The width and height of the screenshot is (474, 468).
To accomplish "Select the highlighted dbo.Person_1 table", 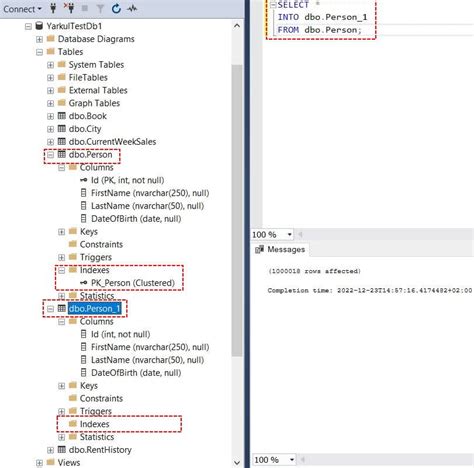I will point(94,309).
